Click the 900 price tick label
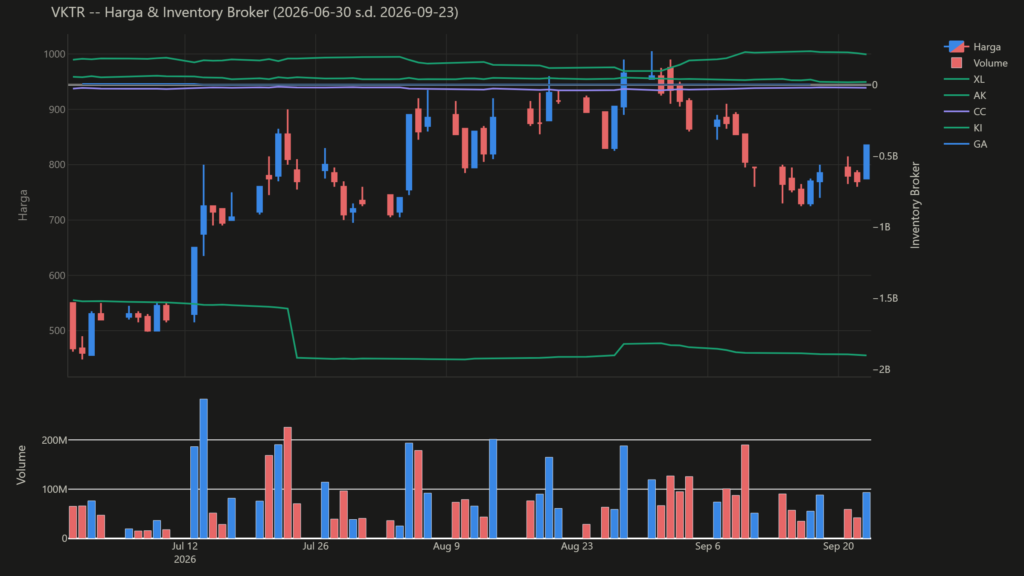1024x576 pixels. [x=57, y=110]
